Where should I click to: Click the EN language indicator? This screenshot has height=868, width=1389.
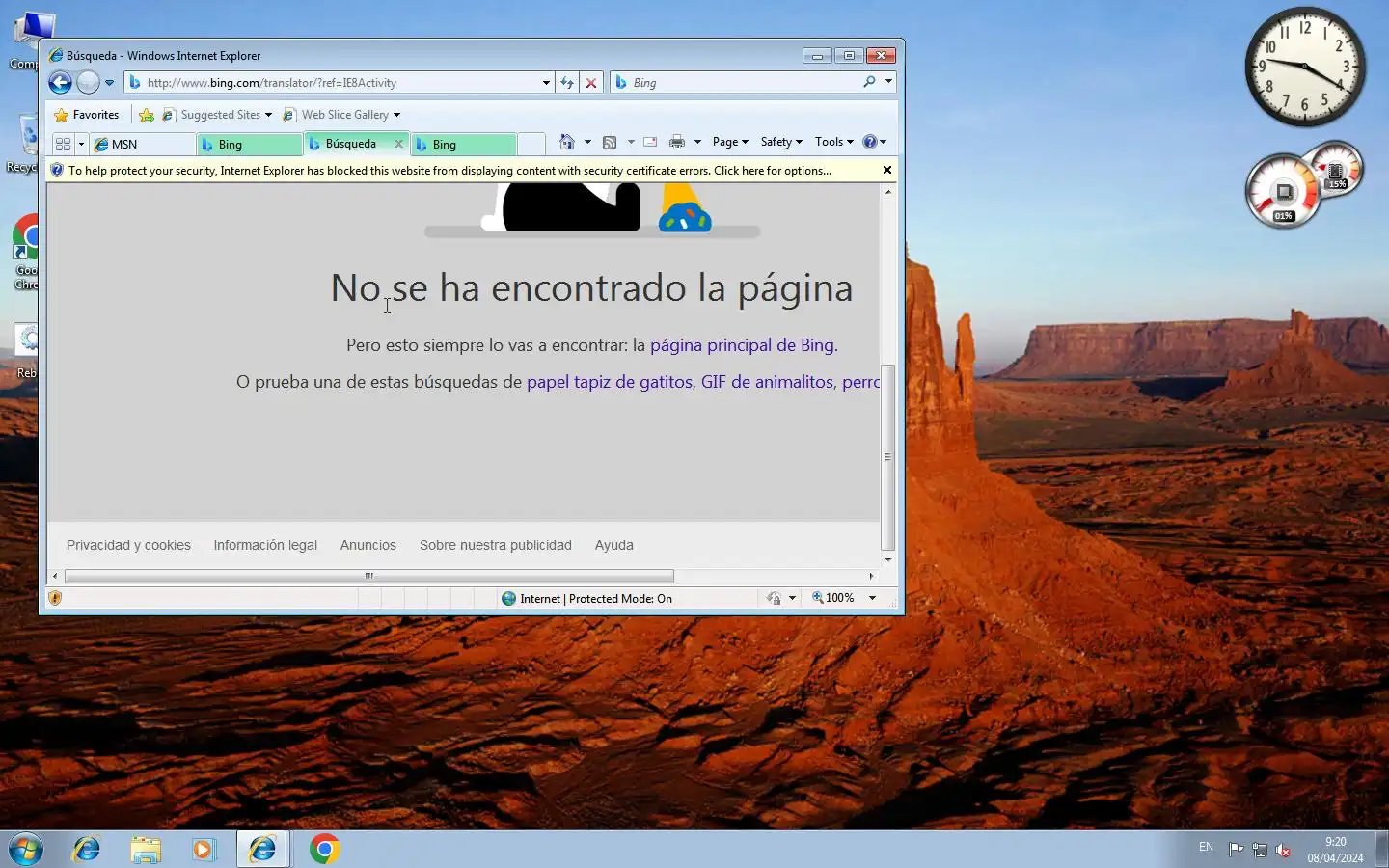coord(1206,847)
